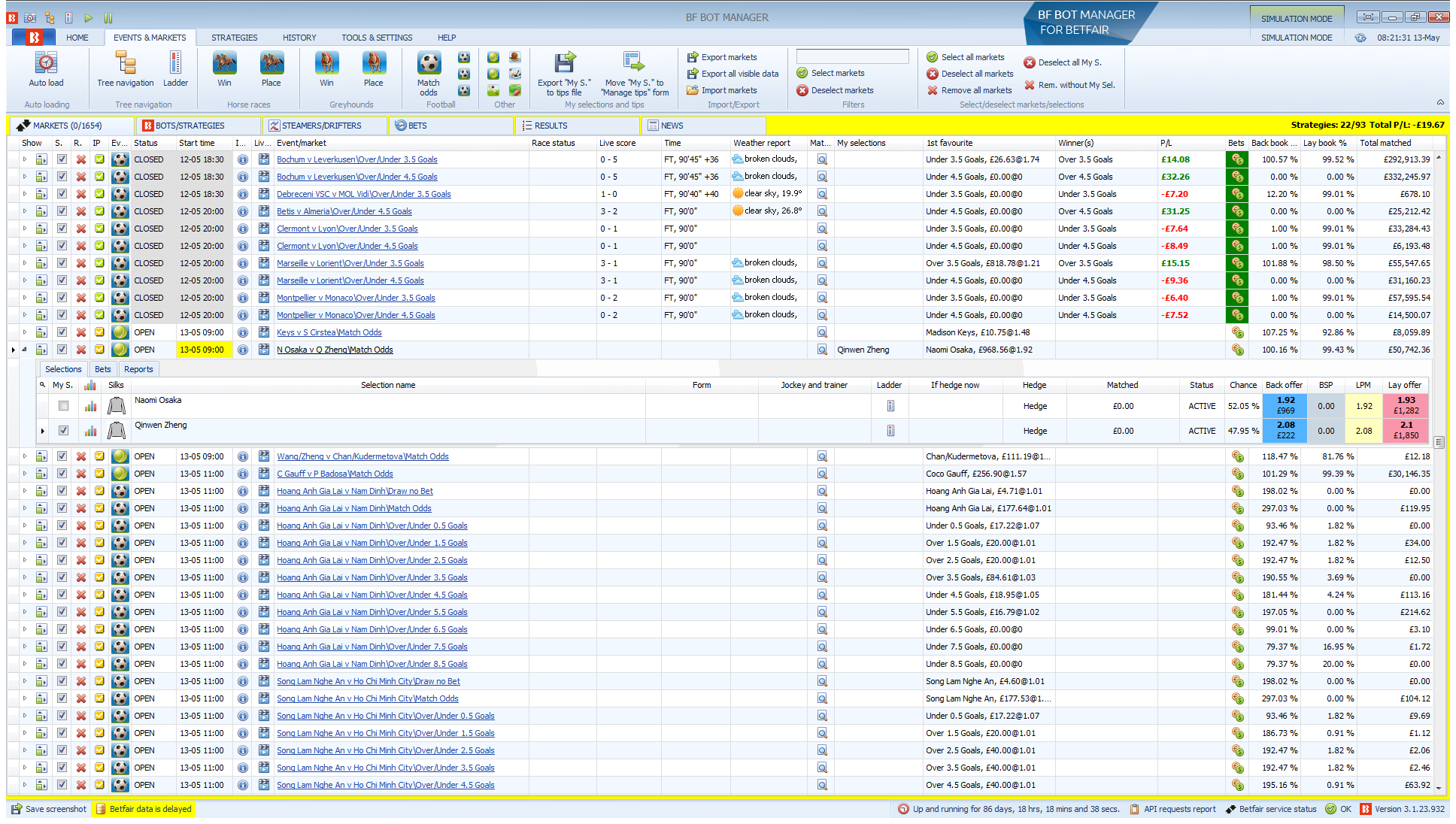1456x824 pixels.
Task: Open ladder icon for Naomi Osaka selection
Action: (890, 406)
